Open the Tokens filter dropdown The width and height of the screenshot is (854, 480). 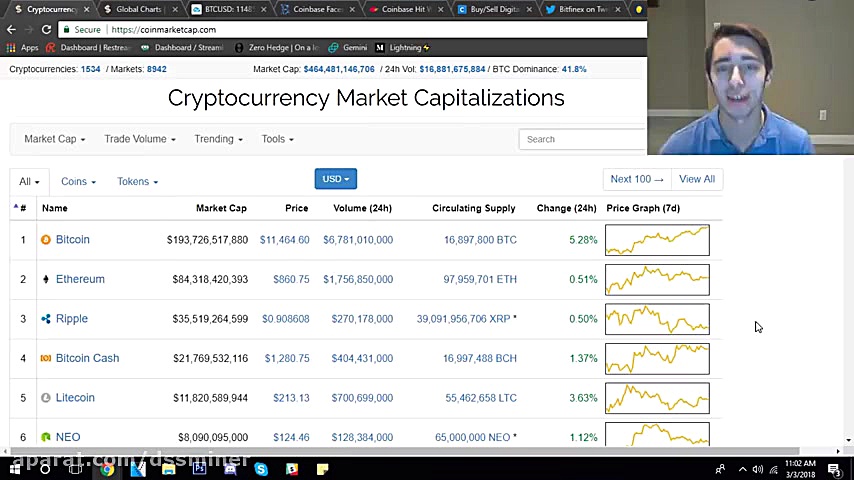click(137, 181)
